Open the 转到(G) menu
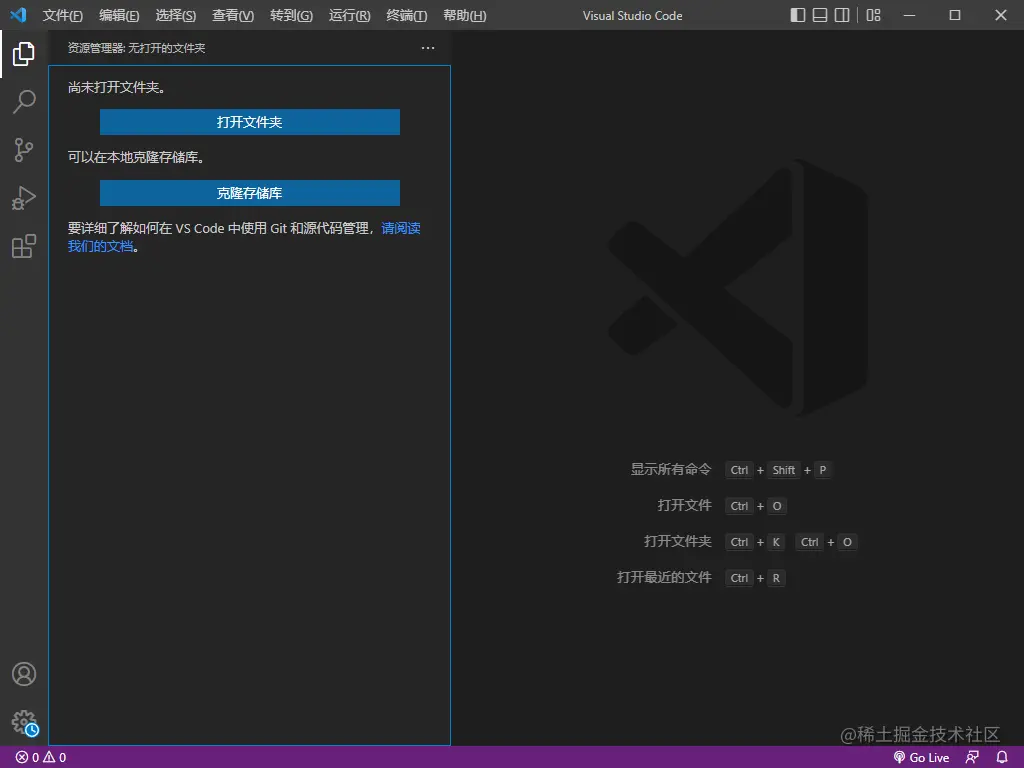The image size is (1024, 768). click(291, 16)
